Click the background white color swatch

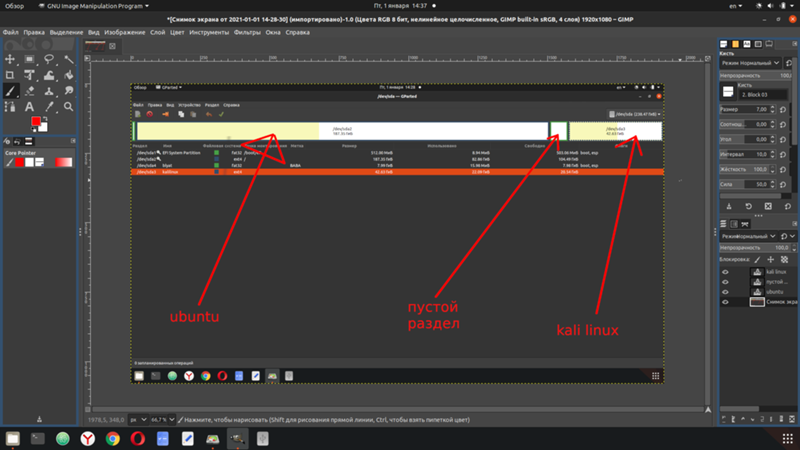tap(43, 127)
